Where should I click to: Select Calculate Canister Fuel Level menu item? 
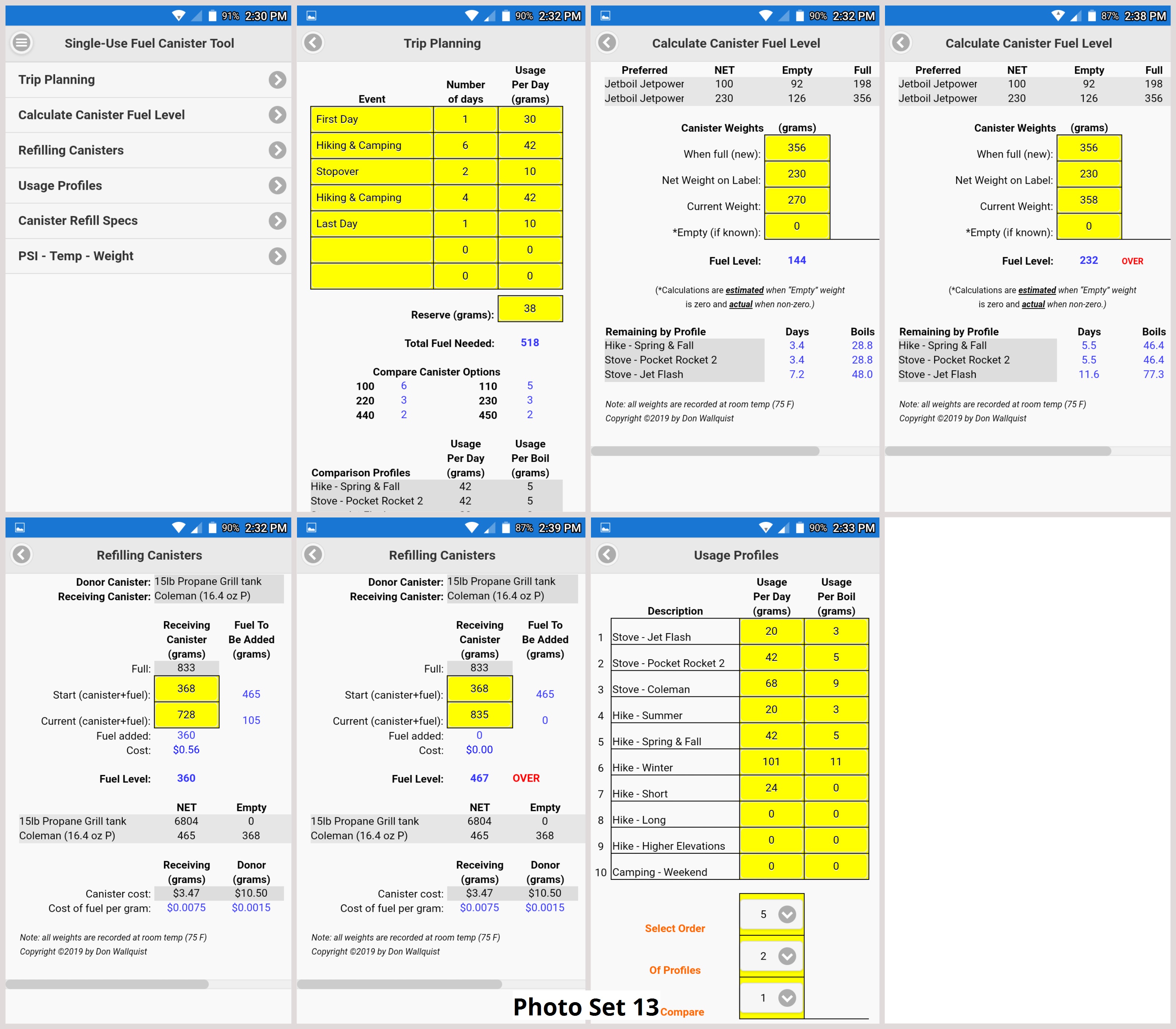point(102,115)
